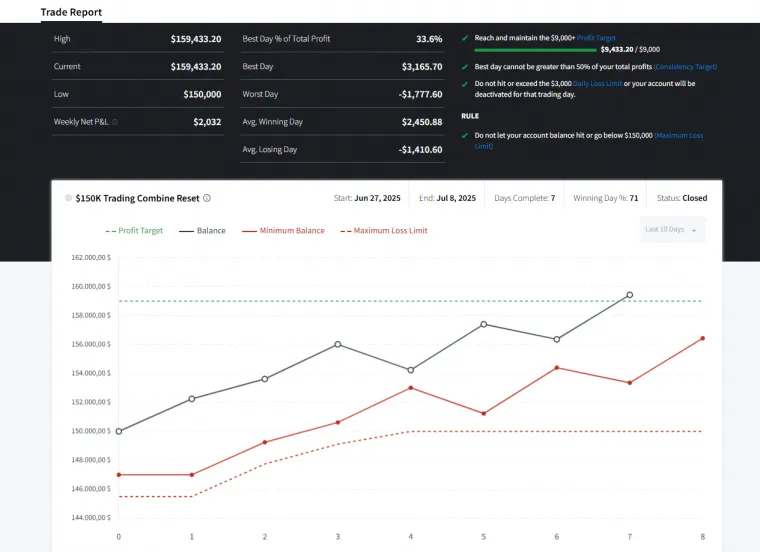Toggle Profit Target series in chart legend
Viewport: 760px width, 552px height.
point(135,231)
